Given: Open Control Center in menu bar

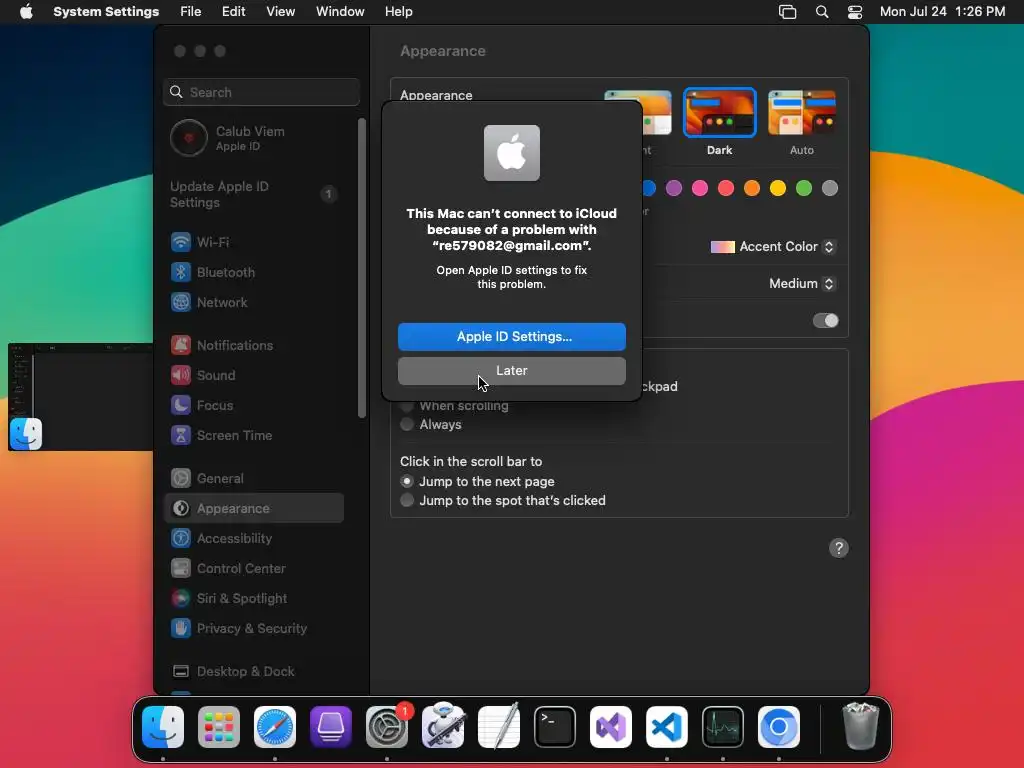Looking at the screenshot, I should coord(855,12).
